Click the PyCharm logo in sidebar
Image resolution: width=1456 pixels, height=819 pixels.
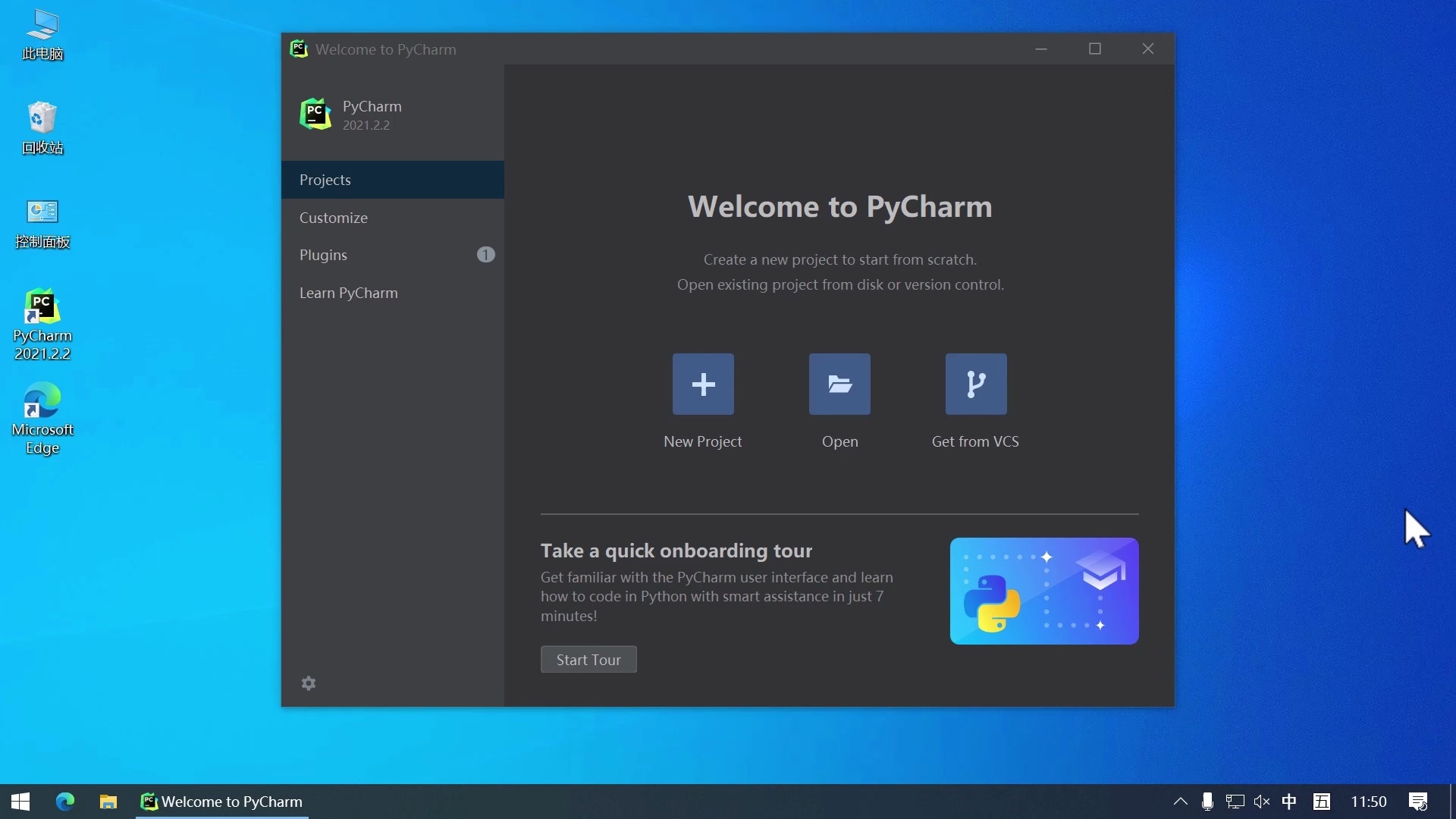[315, 114]
